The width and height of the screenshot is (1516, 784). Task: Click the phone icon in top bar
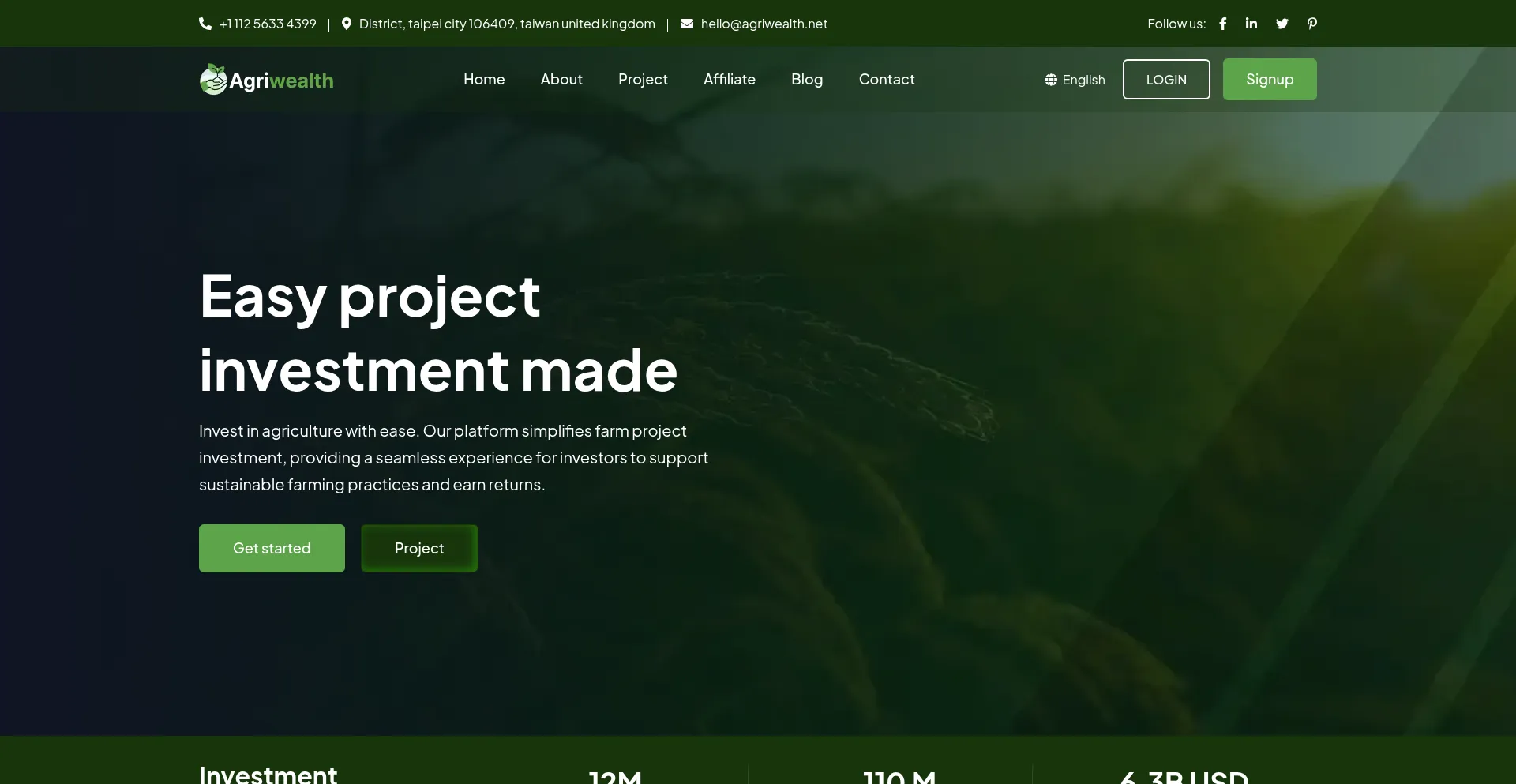205,24
